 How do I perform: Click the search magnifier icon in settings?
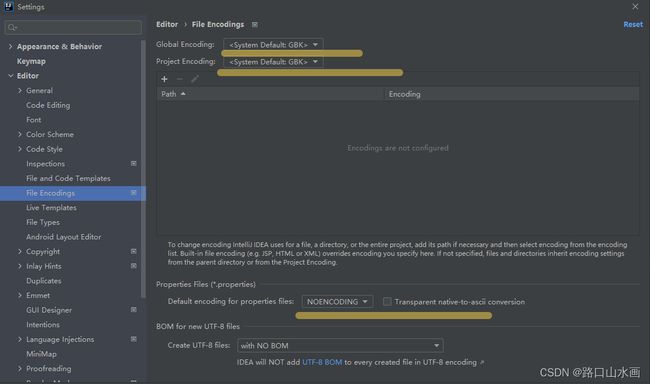[12, 27]
